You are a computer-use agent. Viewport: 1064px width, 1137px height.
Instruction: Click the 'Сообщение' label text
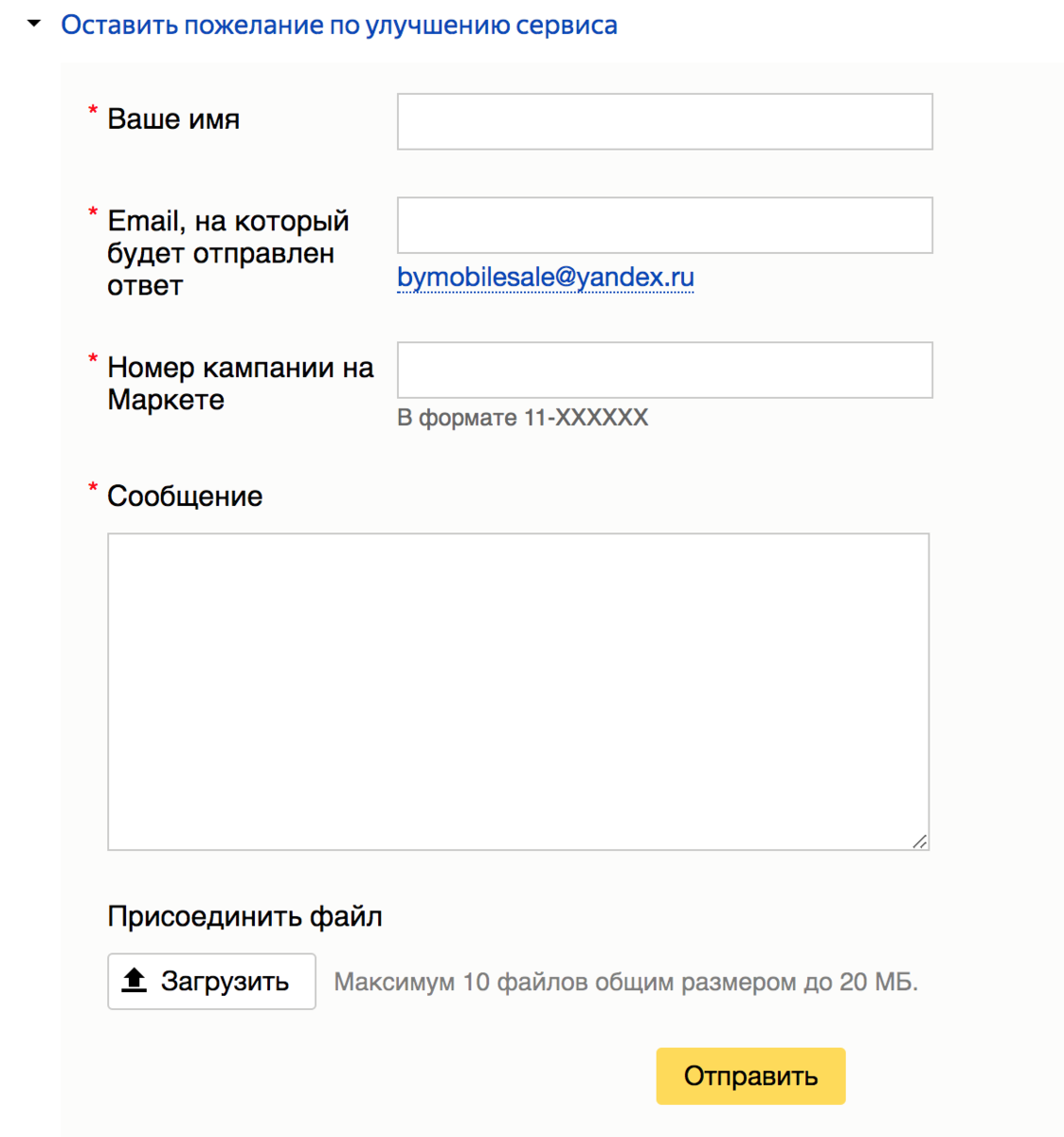click(185, 496)
